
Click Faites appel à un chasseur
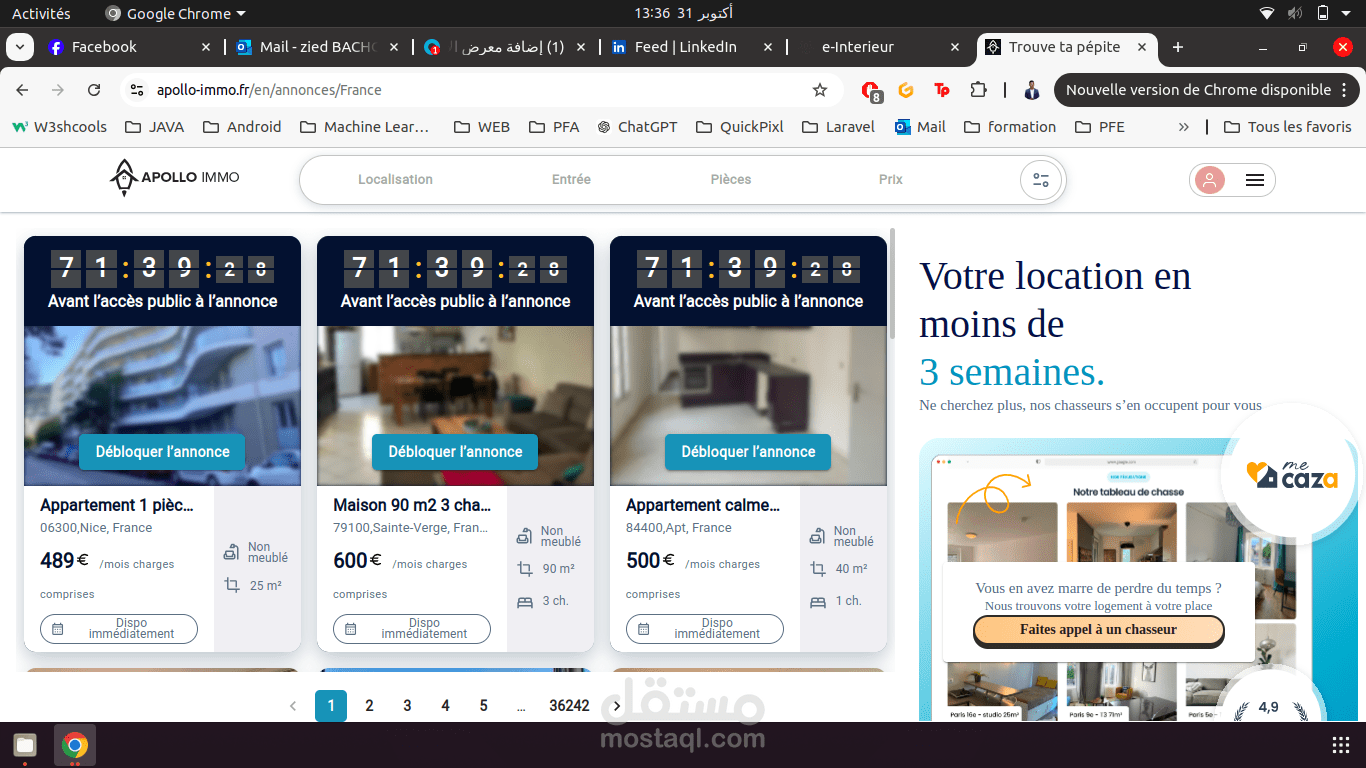click(1098, 630)
